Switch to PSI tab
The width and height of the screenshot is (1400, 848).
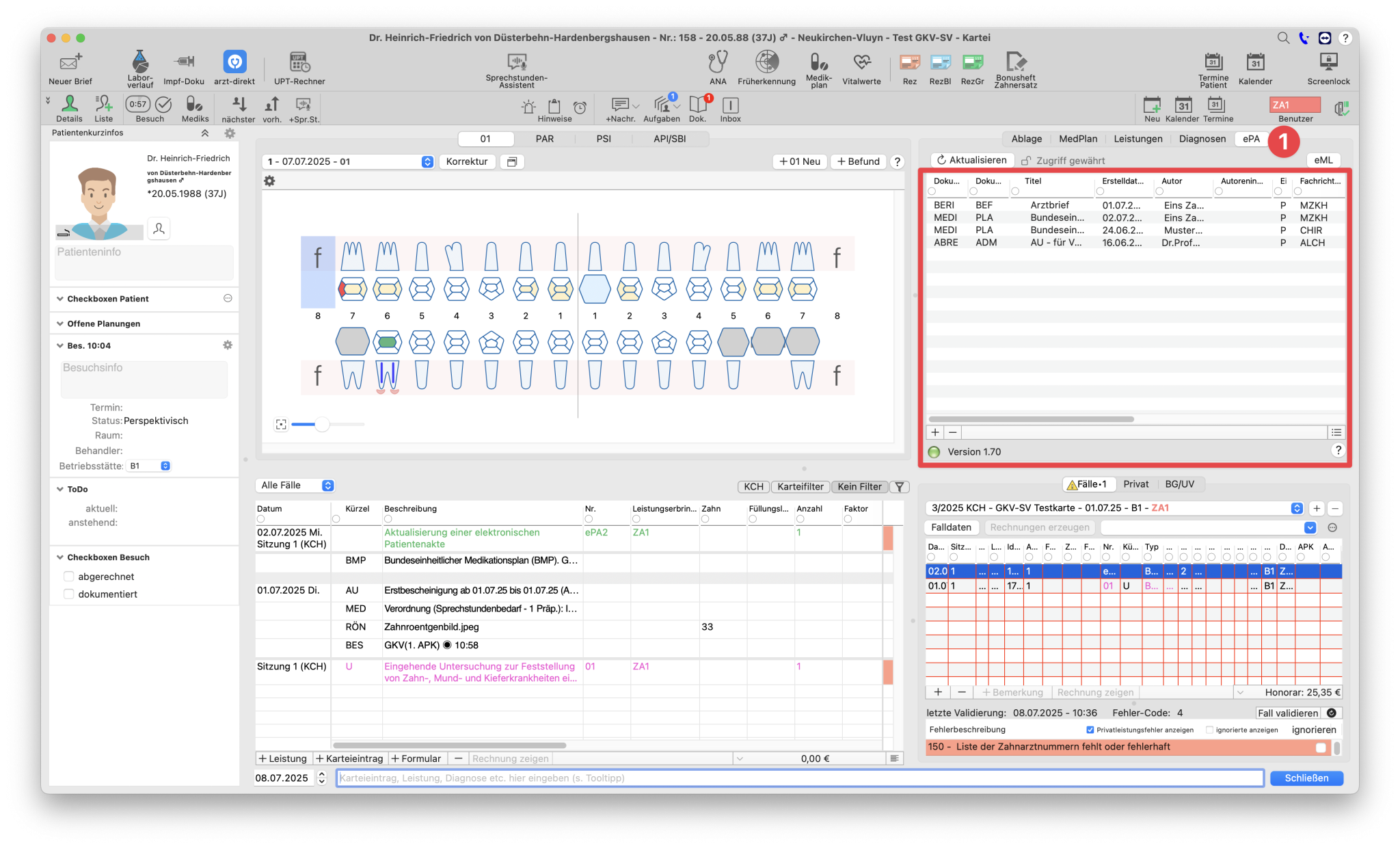point(604,139)
